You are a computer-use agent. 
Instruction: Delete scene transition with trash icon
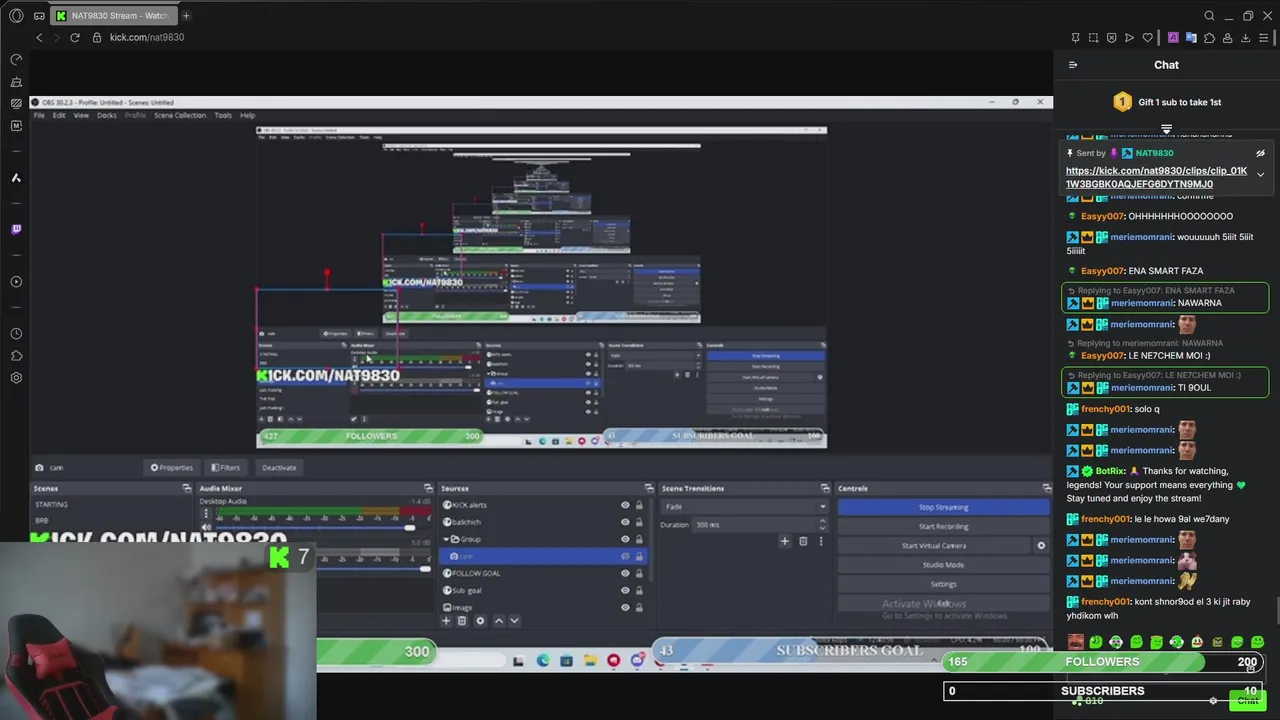(x=802, y=541)
